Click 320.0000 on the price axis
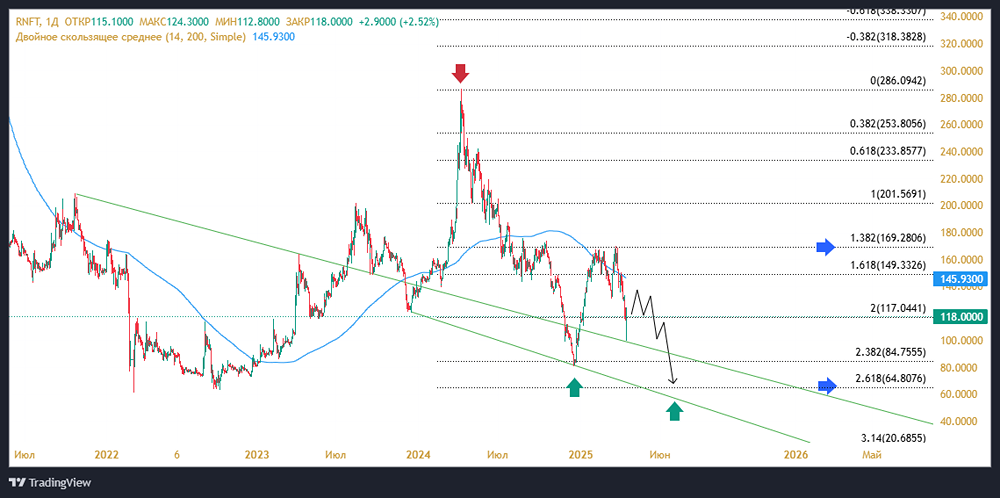The image size is (1000, 498). click(963, 45)
